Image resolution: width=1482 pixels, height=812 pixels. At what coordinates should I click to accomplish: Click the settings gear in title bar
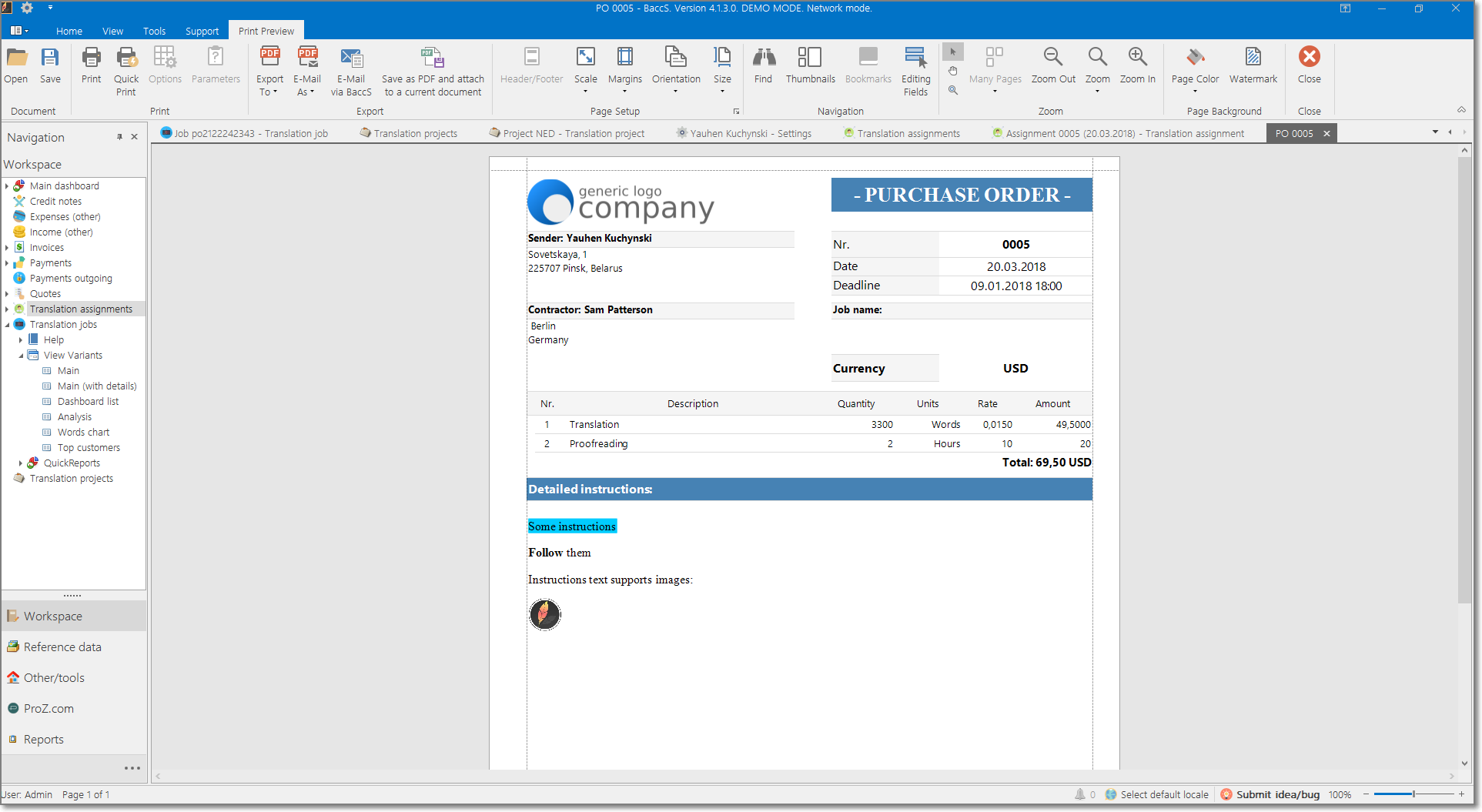click(x=27, y=8)
